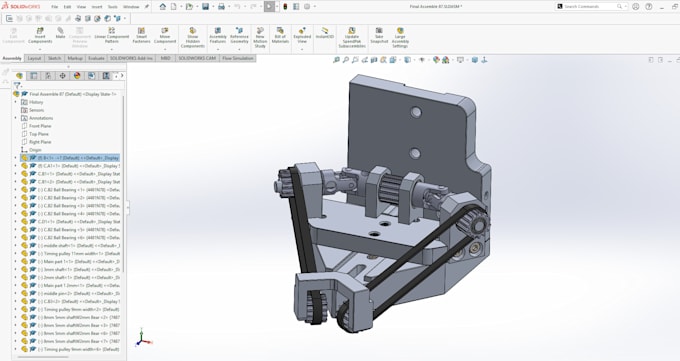This screenshot has width=680, height=361.
Task: Open the DisplayManager color wheel tab
Action: 77,75
